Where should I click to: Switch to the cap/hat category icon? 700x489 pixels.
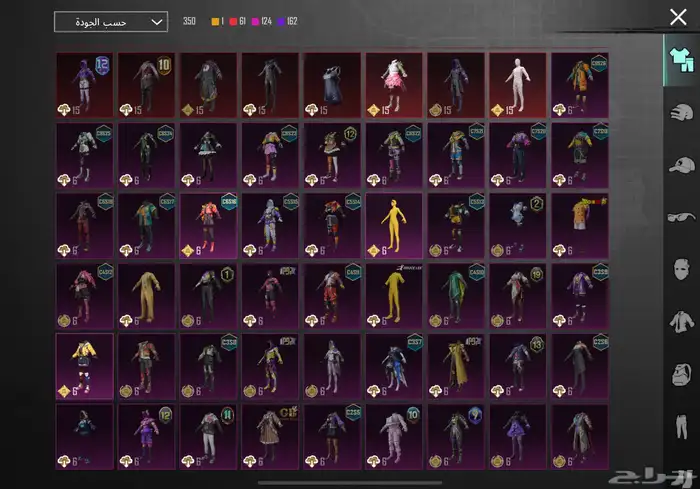tap(679, 164)
